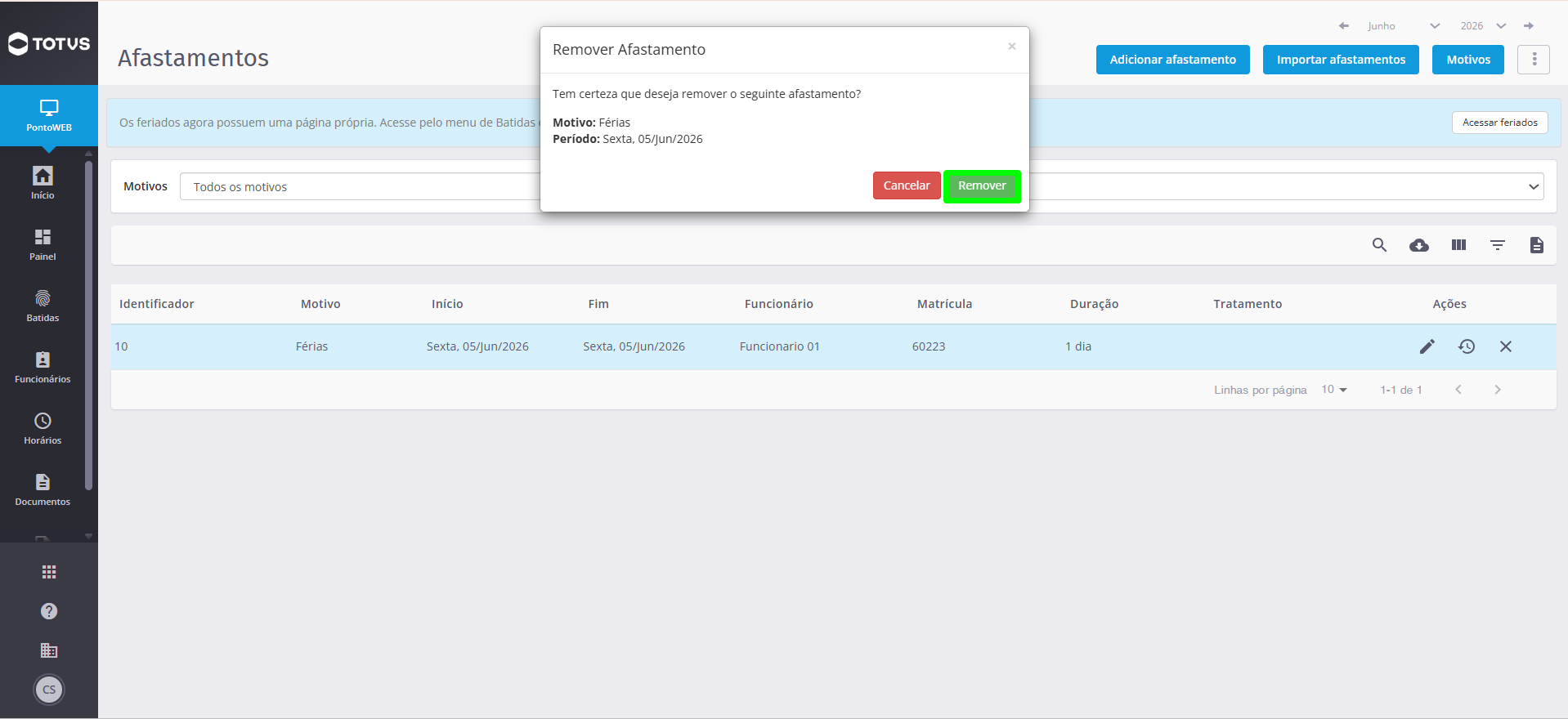Screen dimensions: 1568x719
Task: Sort by Fim column header
Action: tap(598, 304)
